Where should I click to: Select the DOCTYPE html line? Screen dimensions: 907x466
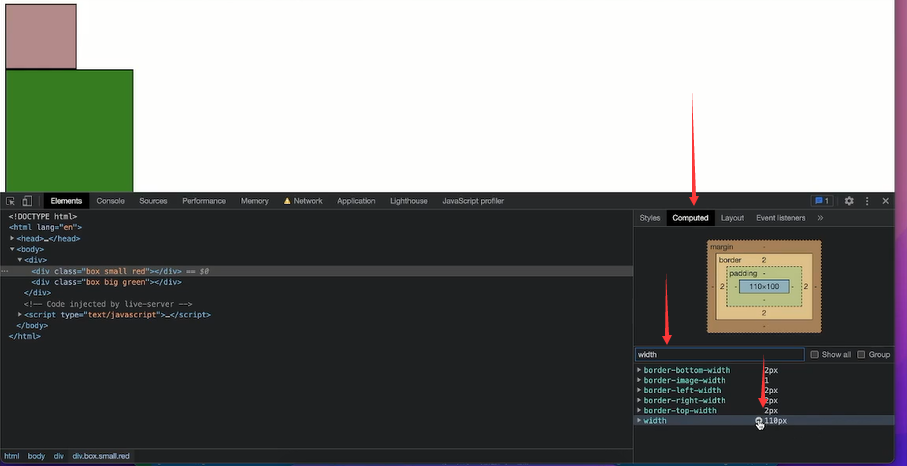pyautogui.click(x=43, y=216)
